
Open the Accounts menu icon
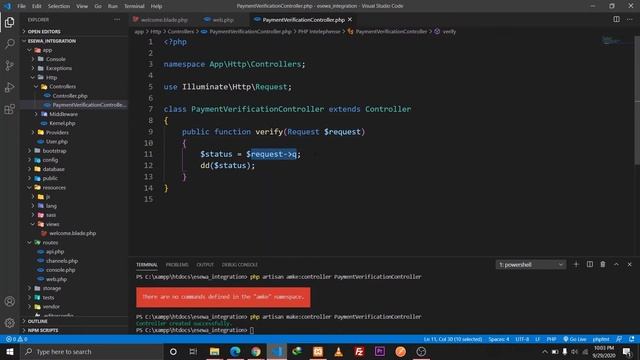coord(9,302)
